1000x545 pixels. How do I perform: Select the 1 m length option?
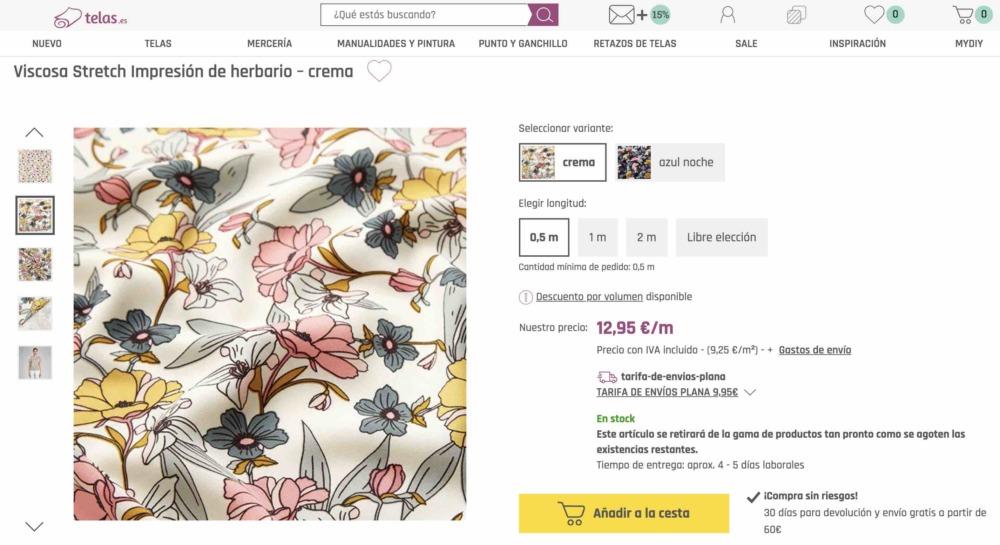[597, 237]
